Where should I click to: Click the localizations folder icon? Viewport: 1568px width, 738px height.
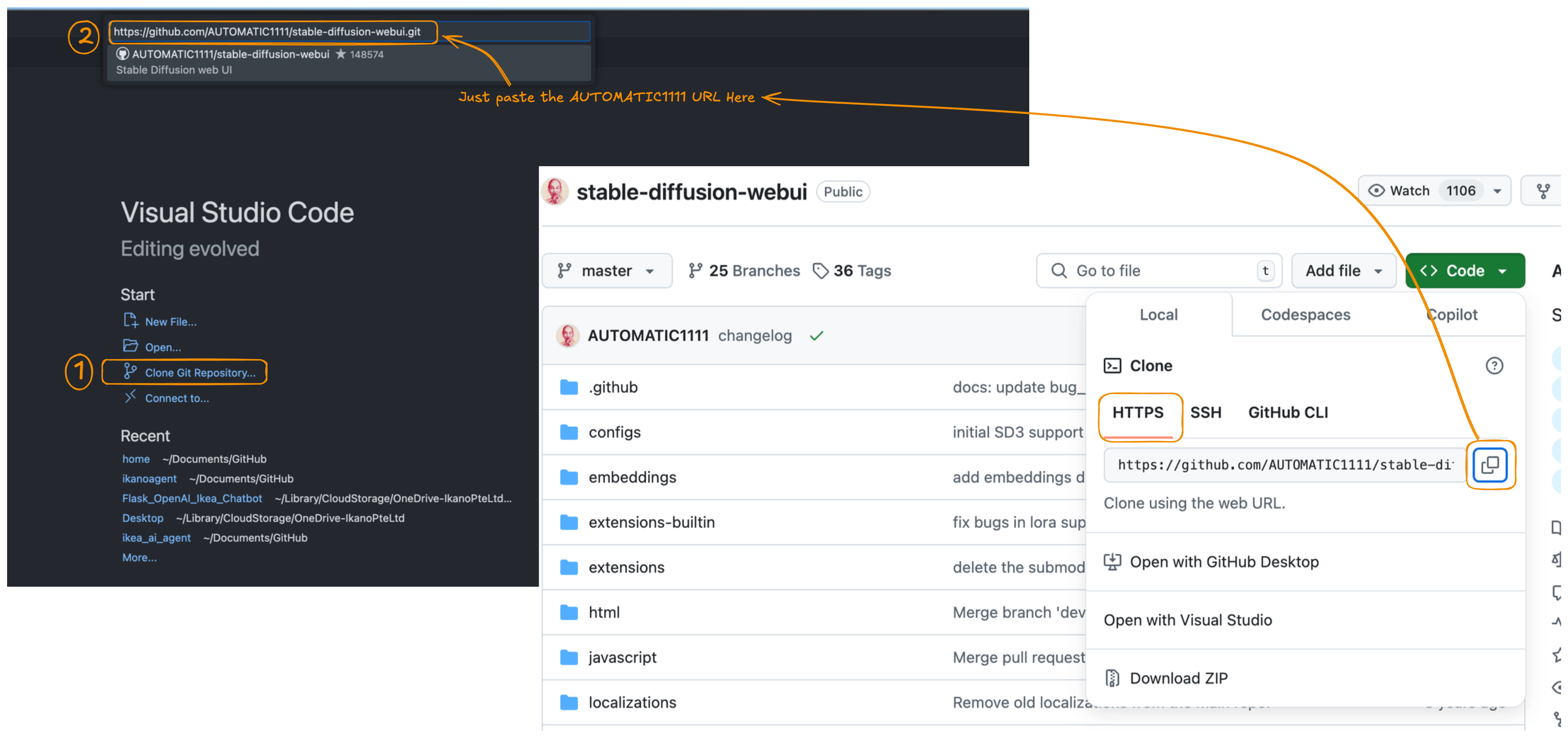click(x=569, y=703)
